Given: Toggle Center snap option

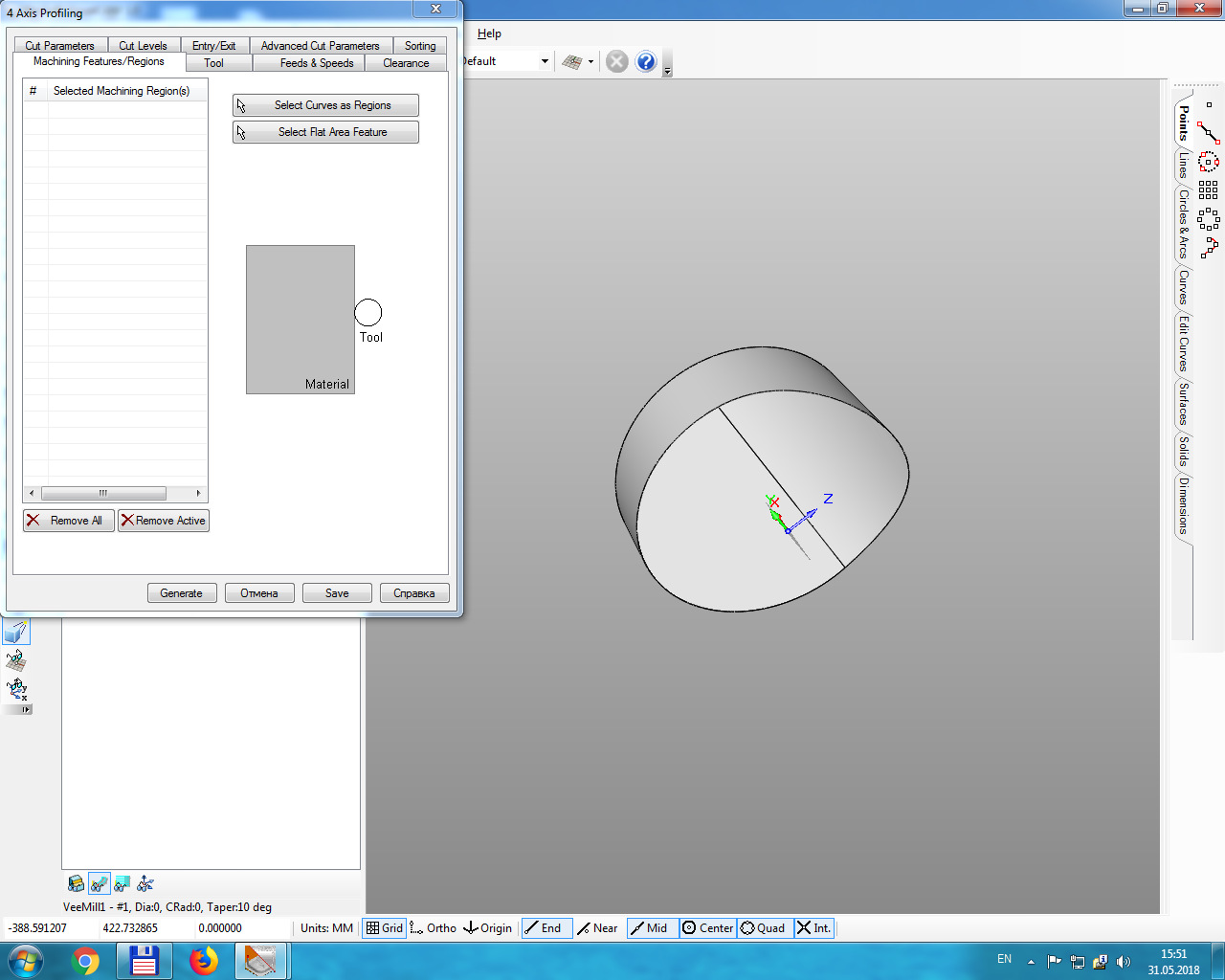Looking at the screenshot, I should [x=708, y=928].
